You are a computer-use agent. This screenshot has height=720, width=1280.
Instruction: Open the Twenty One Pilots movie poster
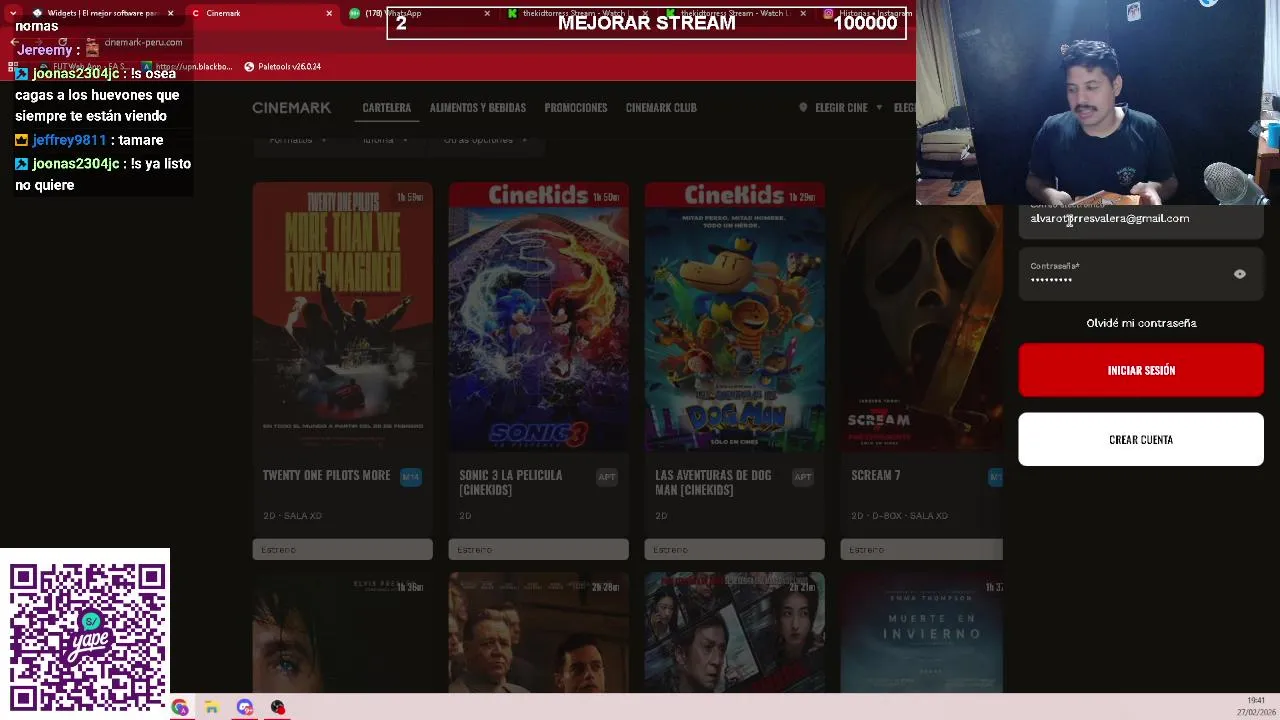tap(342, 317)
